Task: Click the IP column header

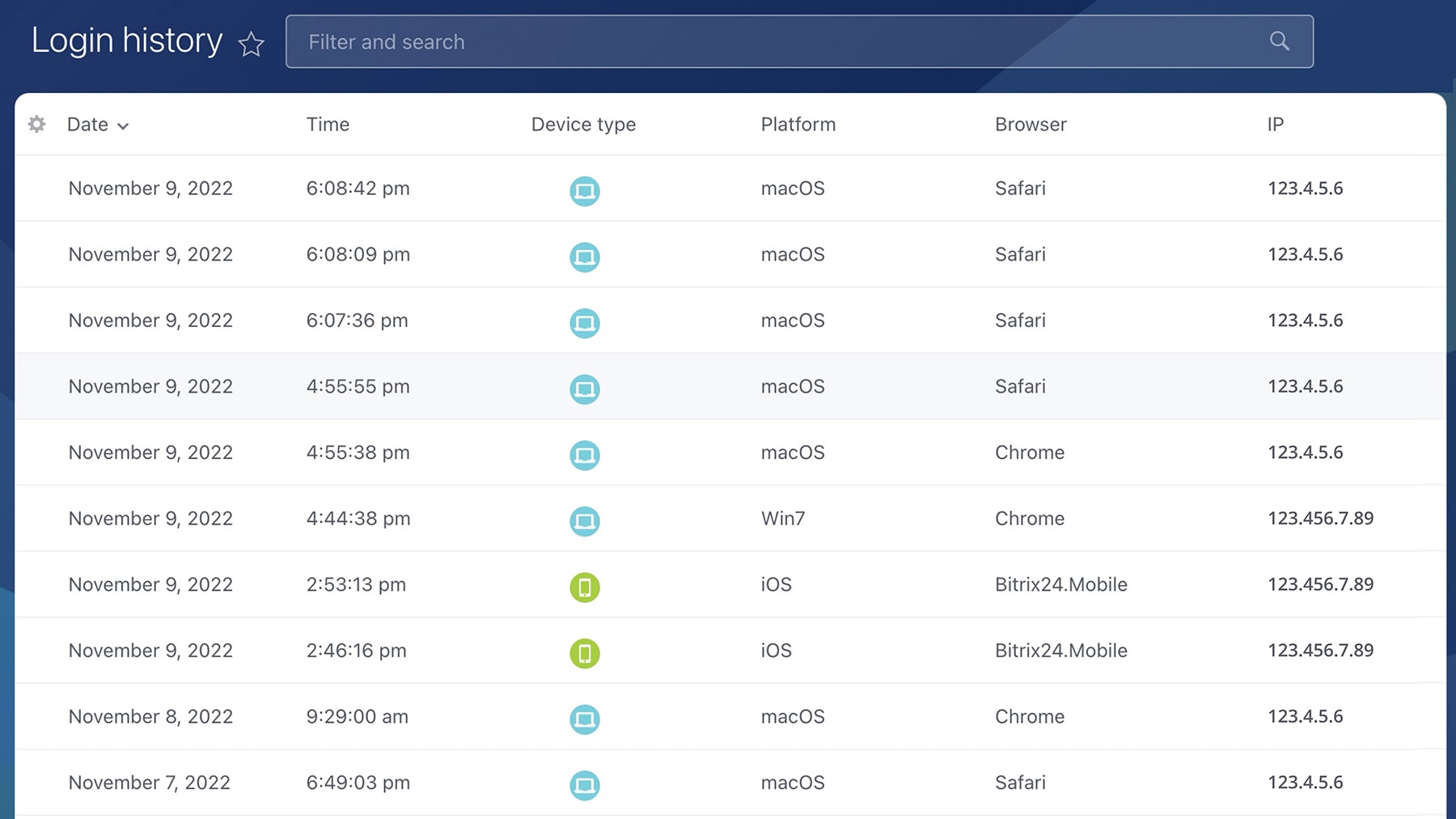Action: click(x=1275, y=125)
